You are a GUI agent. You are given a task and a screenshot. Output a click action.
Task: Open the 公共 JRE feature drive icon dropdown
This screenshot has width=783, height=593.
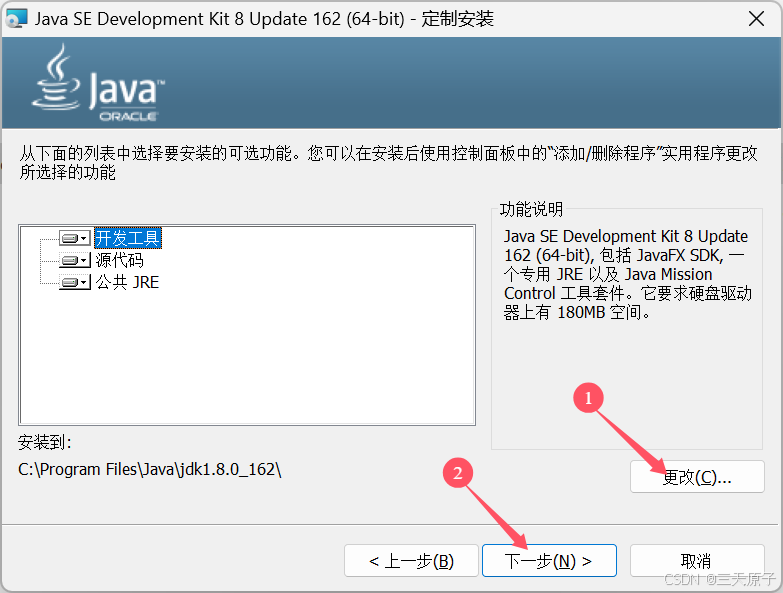pos(75,282)
